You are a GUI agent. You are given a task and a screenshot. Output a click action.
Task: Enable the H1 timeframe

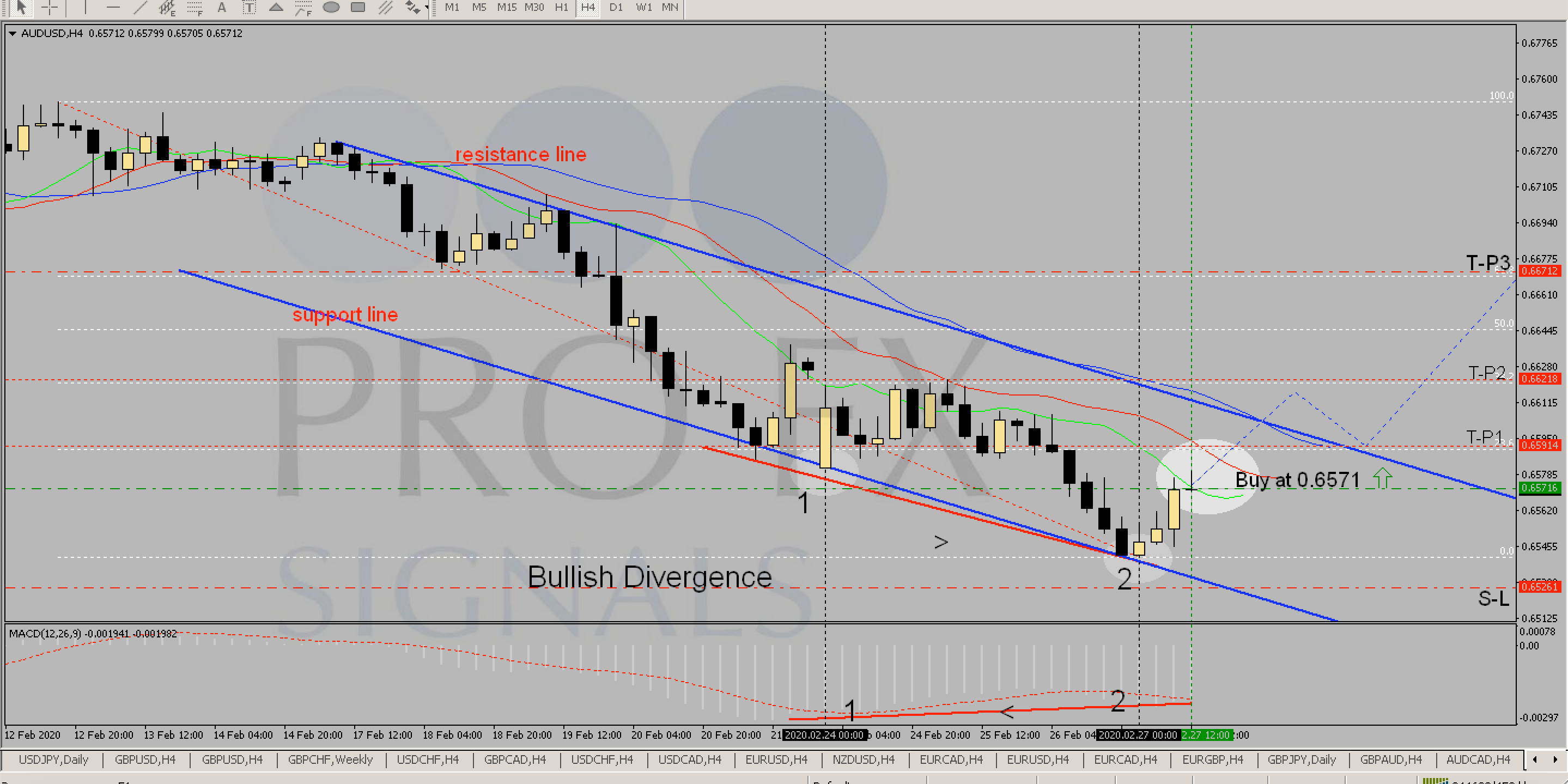coord(561,7)
